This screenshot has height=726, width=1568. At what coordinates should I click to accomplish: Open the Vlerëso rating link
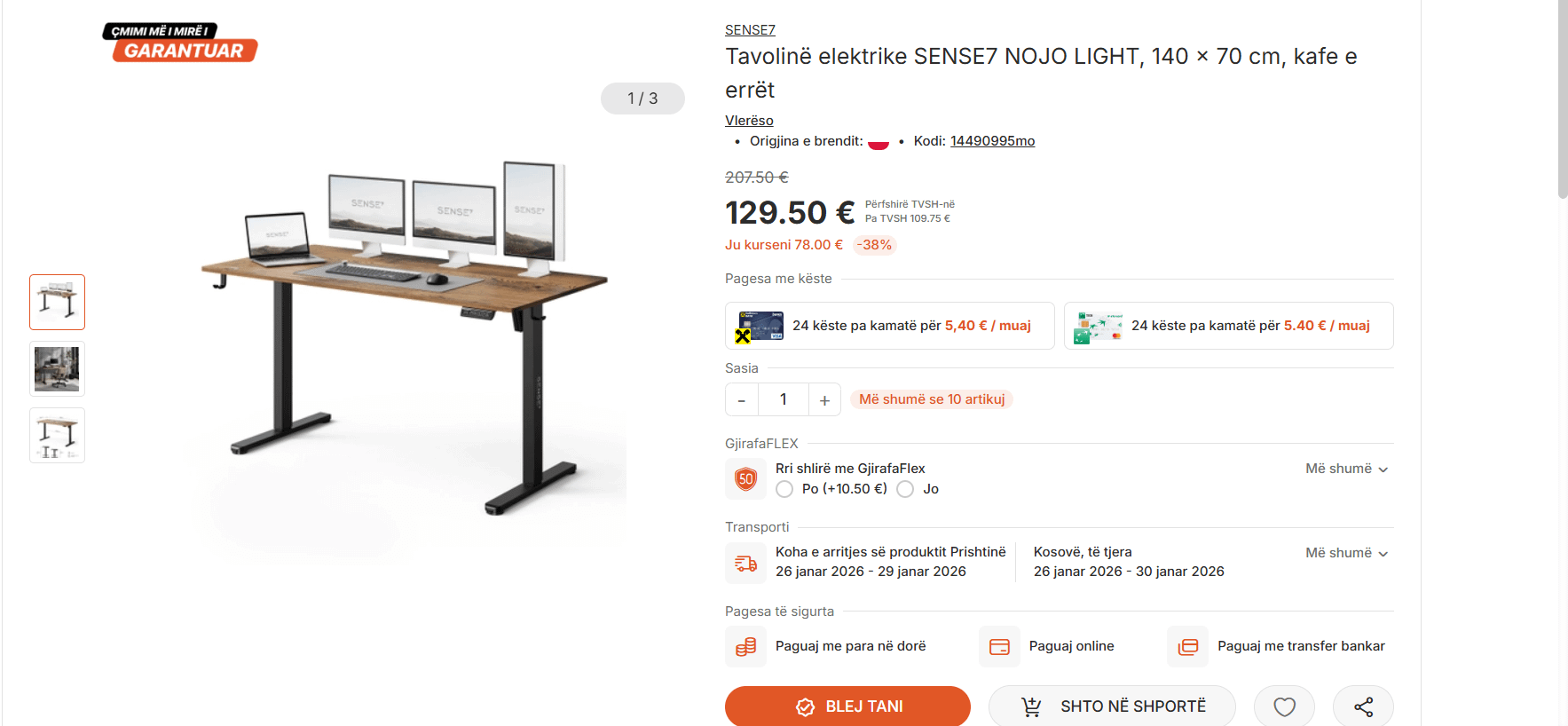[749, 121]
